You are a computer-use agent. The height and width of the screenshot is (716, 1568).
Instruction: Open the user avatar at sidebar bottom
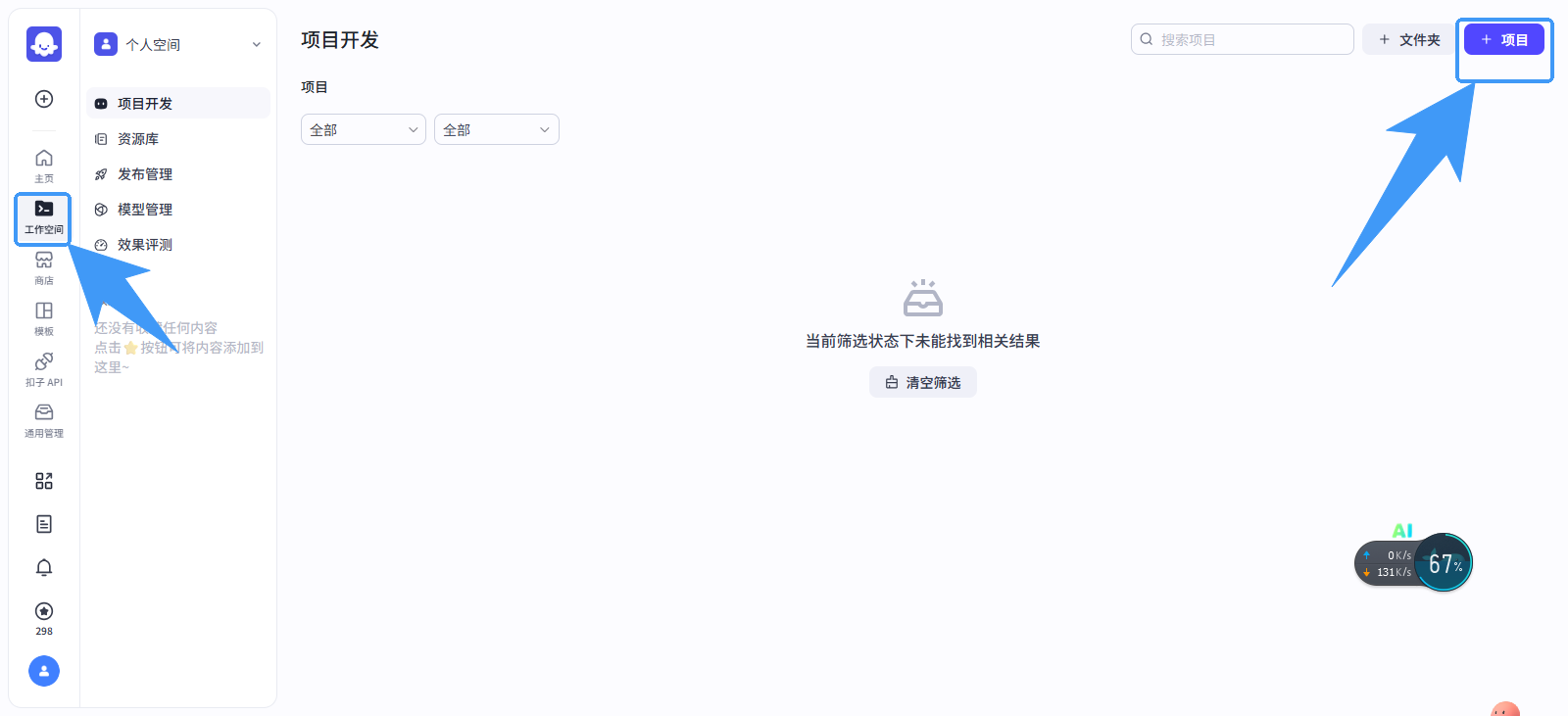[44, 671]
